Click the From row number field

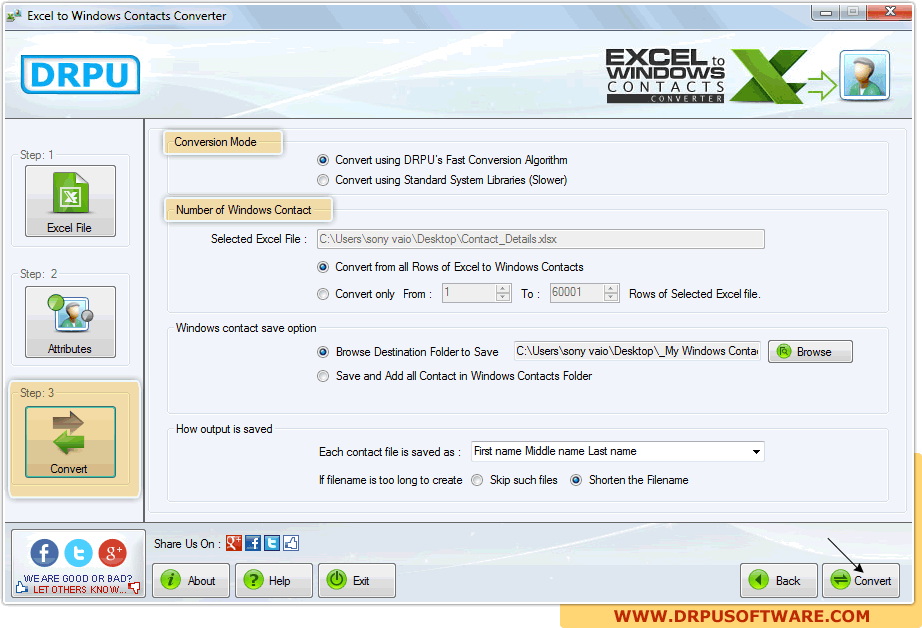click(469, 293)
